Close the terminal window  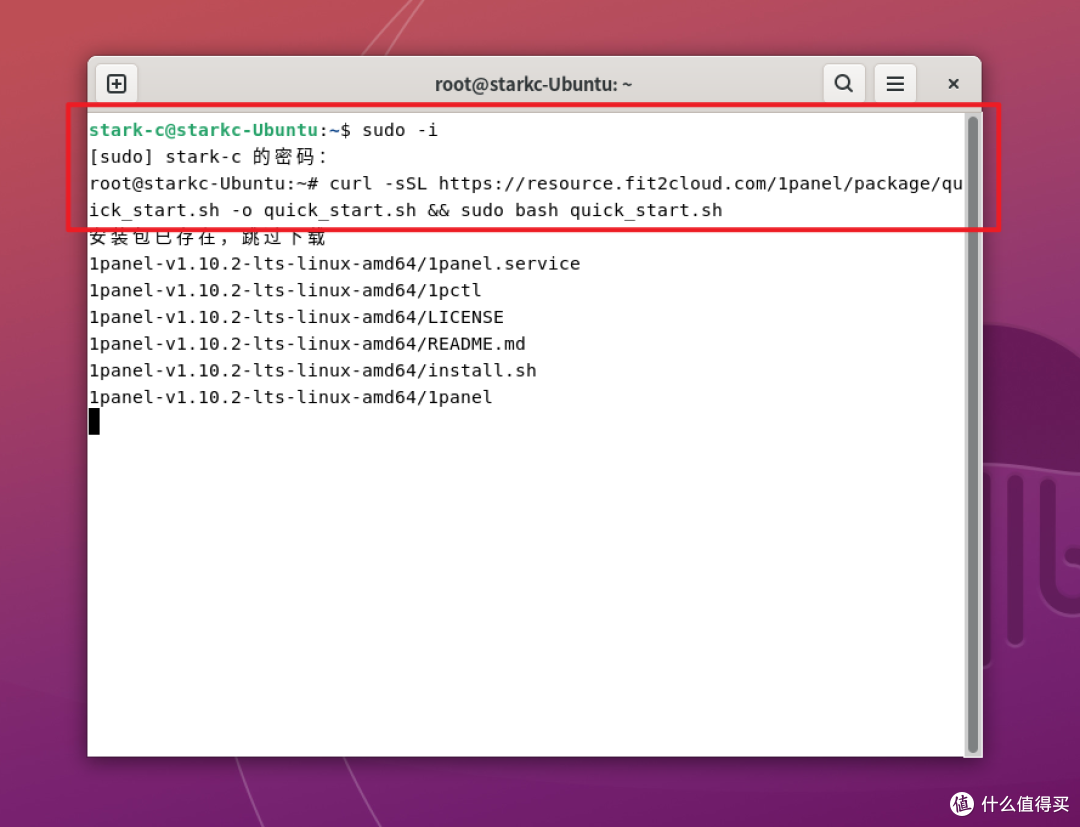coord(953,84)
